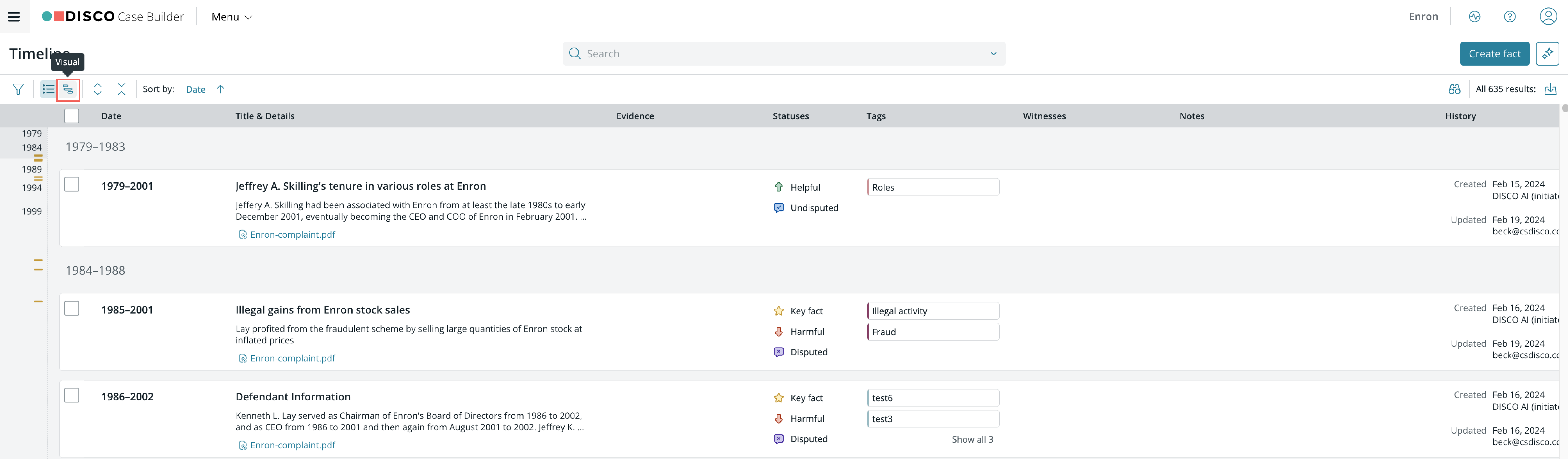
Task: Download all 635 results
Action: point(1550,90)
